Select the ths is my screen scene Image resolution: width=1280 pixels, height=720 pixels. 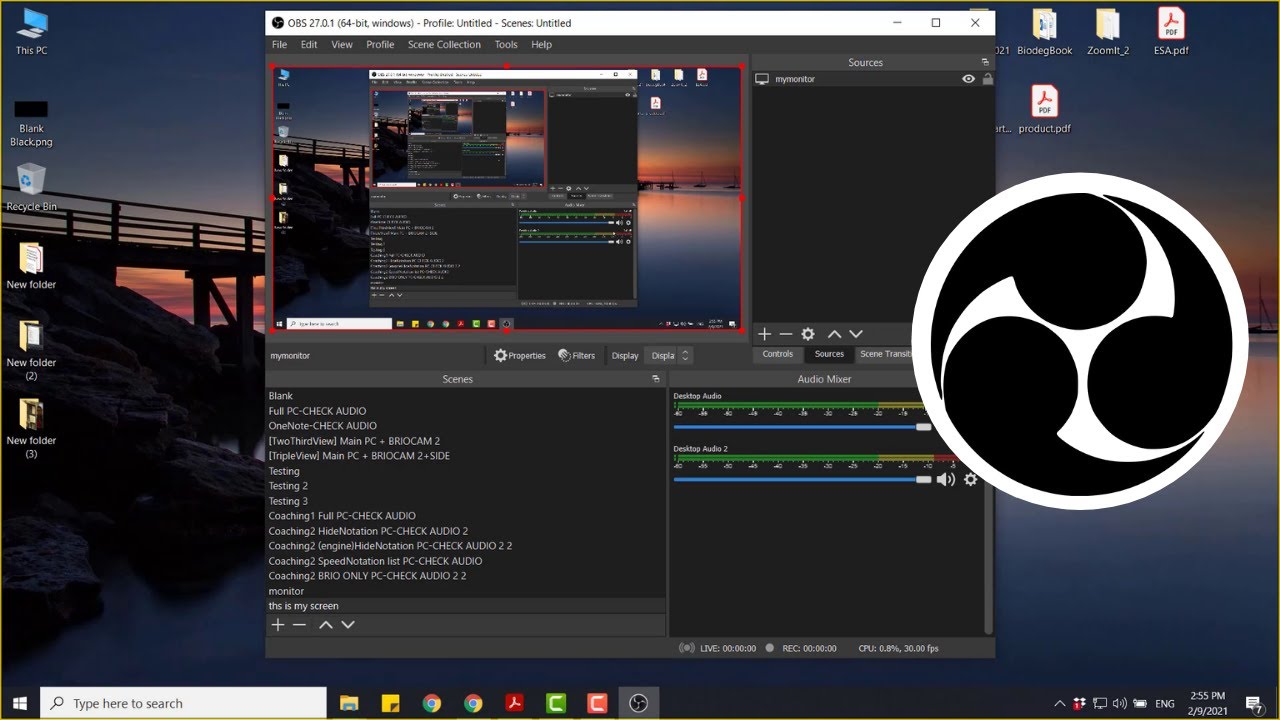465,606
